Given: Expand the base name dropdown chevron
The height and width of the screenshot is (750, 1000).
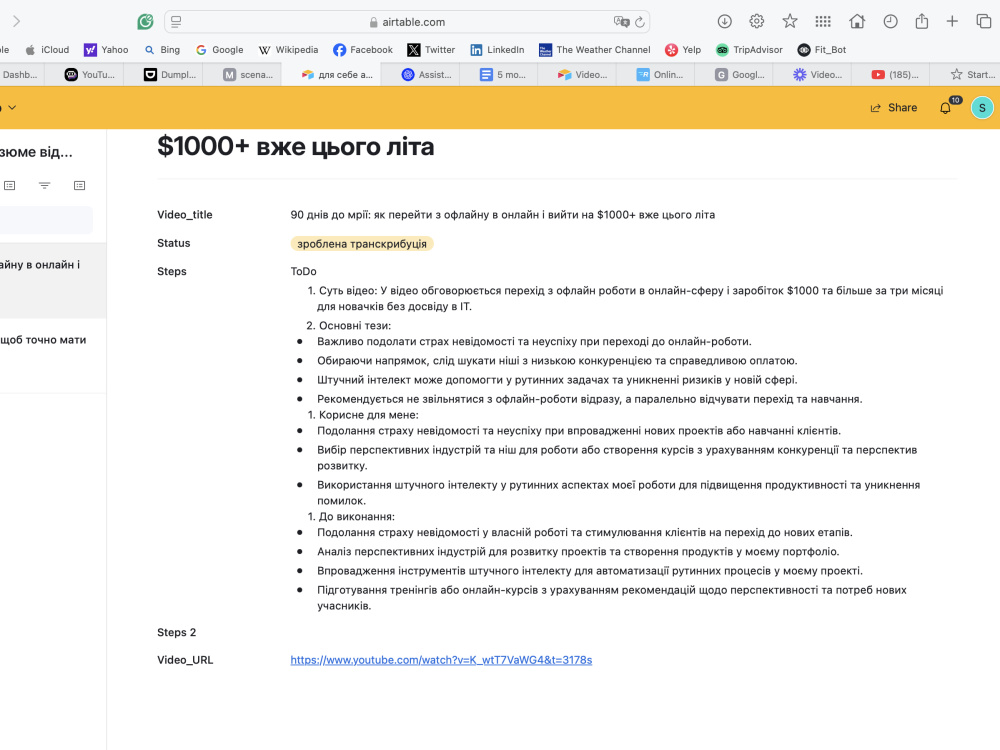Looking at the screenshot, I should point(12,107).
